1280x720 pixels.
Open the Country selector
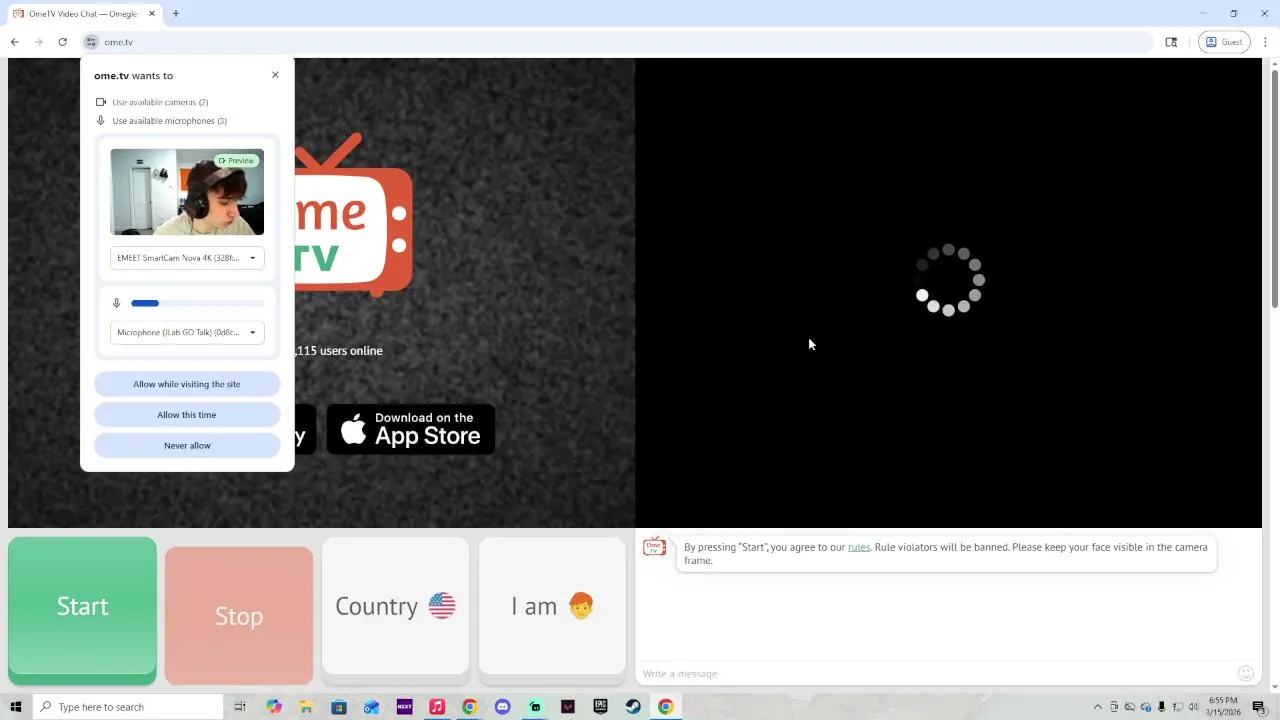click(x=395, y=606)
